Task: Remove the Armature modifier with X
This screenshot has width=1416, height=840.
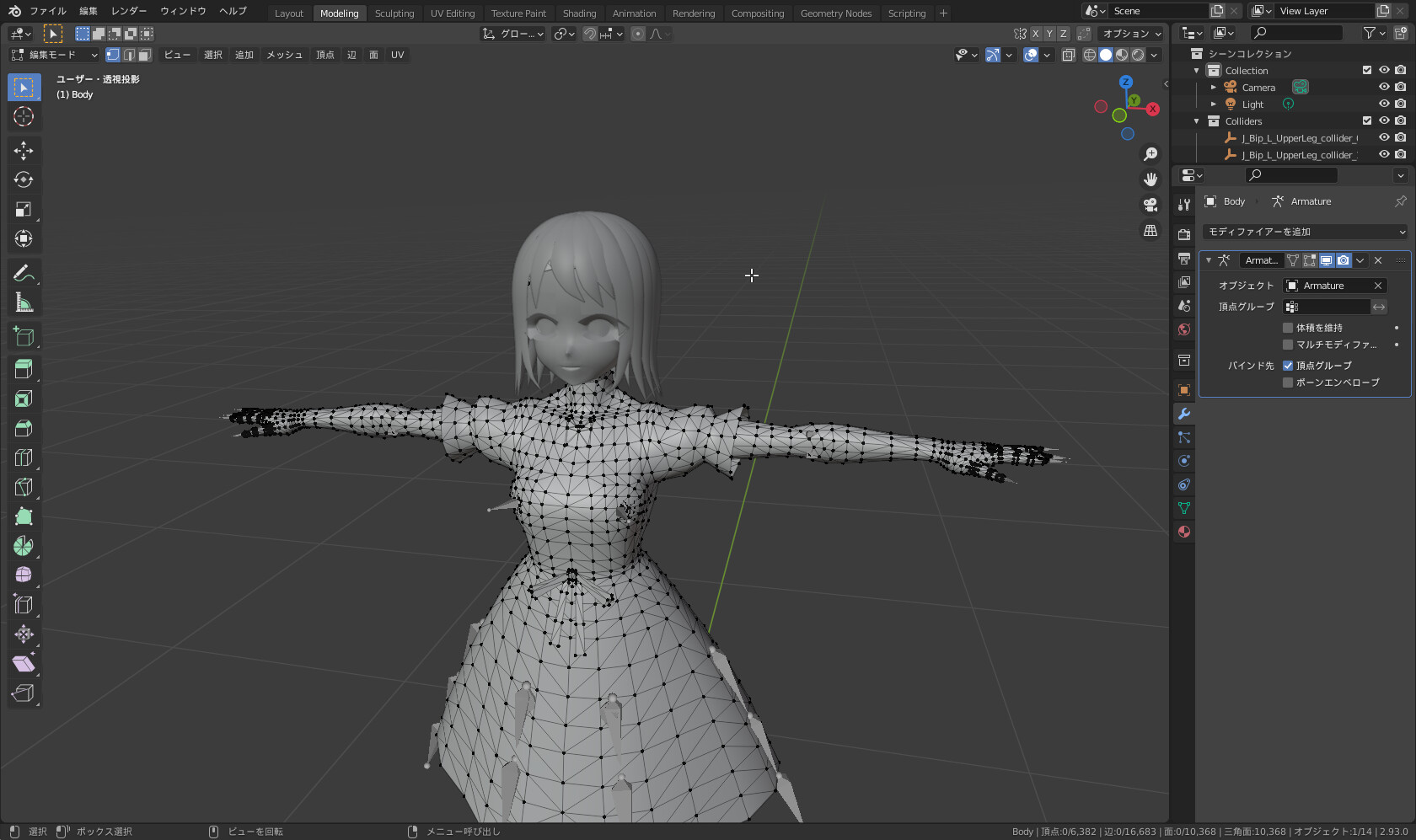Action: 1378,260
